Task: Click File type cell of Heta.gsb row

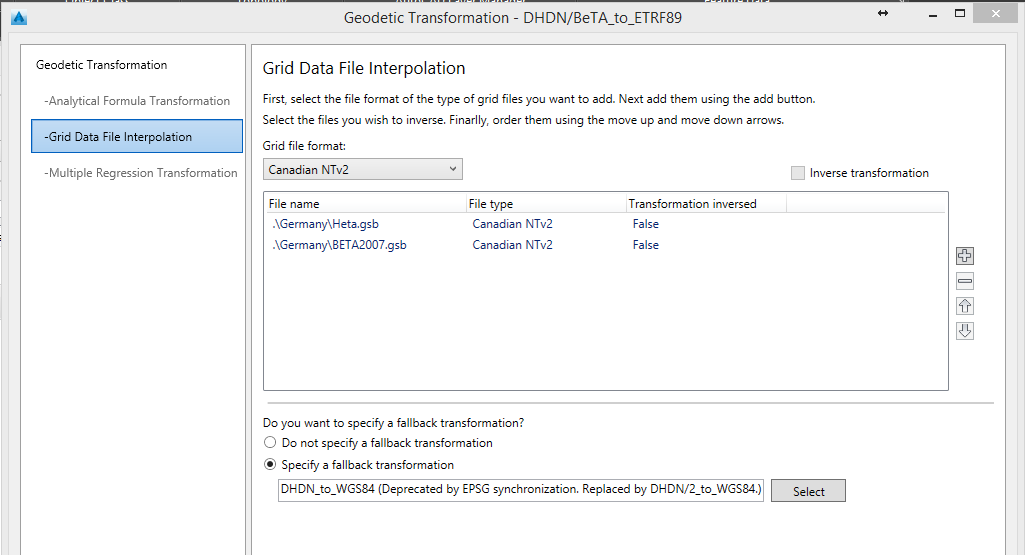Action: tap(512, 224)
